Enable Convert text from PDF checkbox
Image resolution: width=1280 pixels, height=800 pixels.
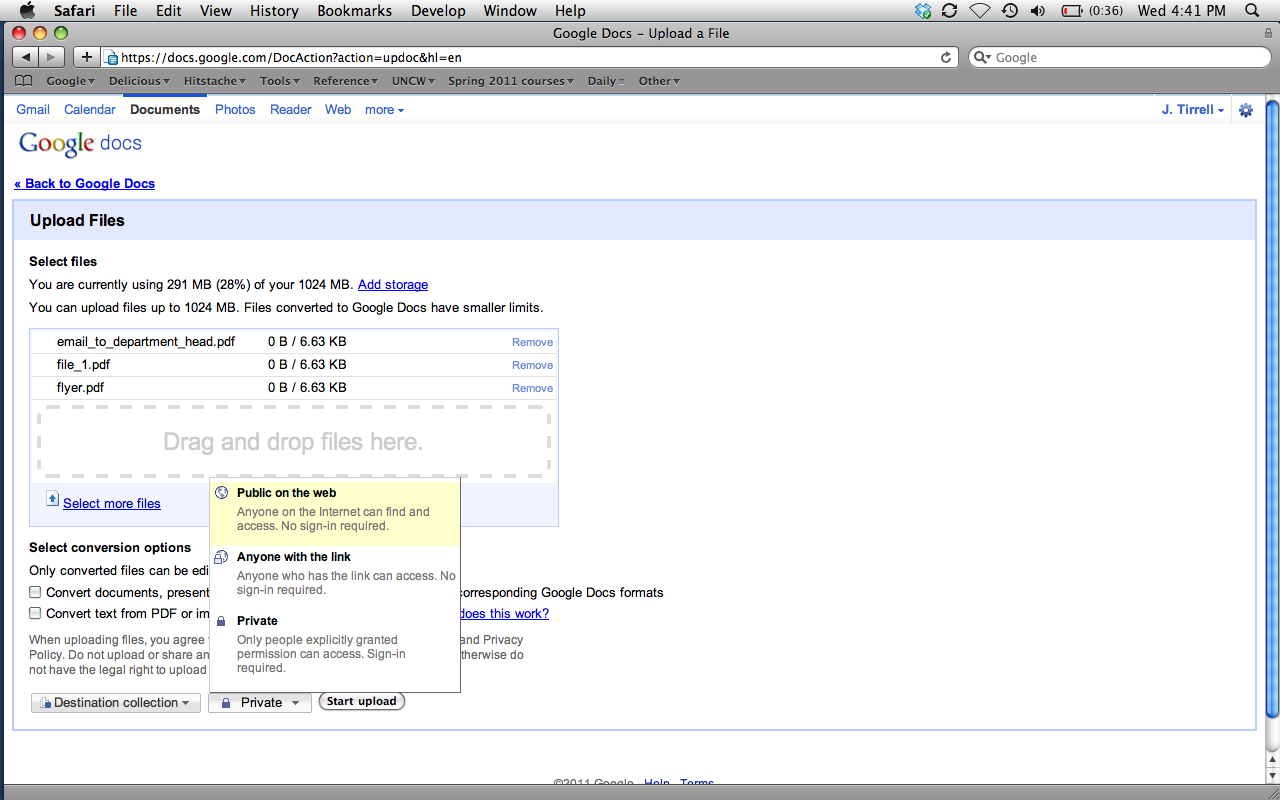pos(35,613)
